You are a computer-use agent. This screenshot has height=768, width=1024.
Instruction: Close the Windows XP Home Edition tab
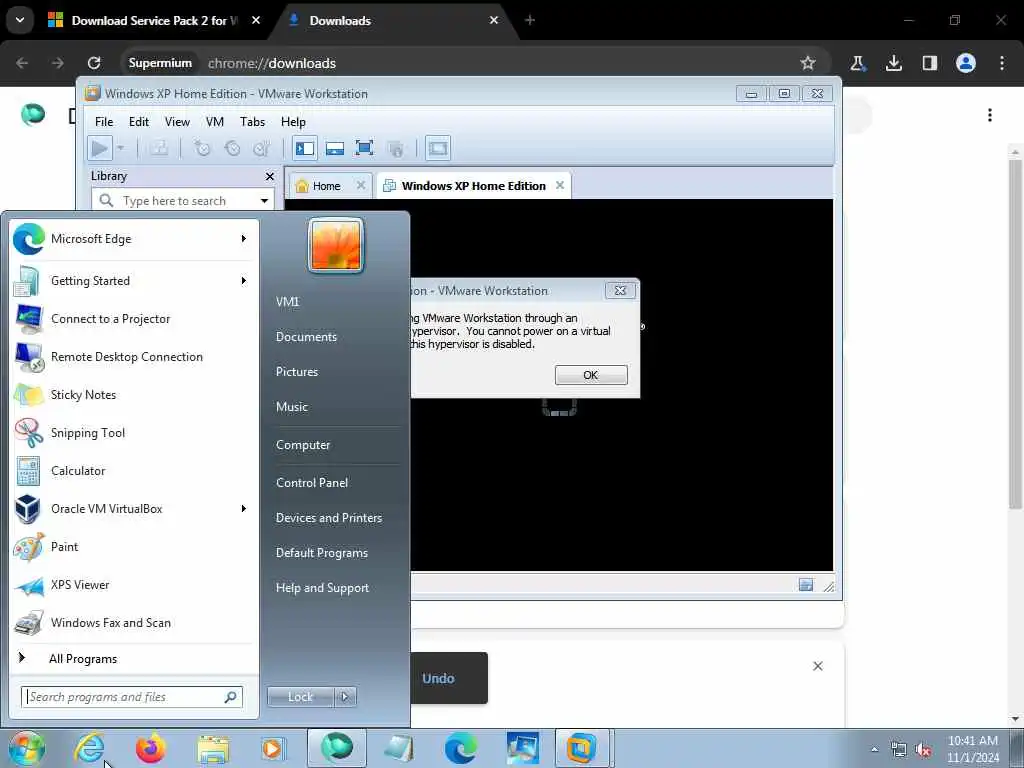pos(560,185)
